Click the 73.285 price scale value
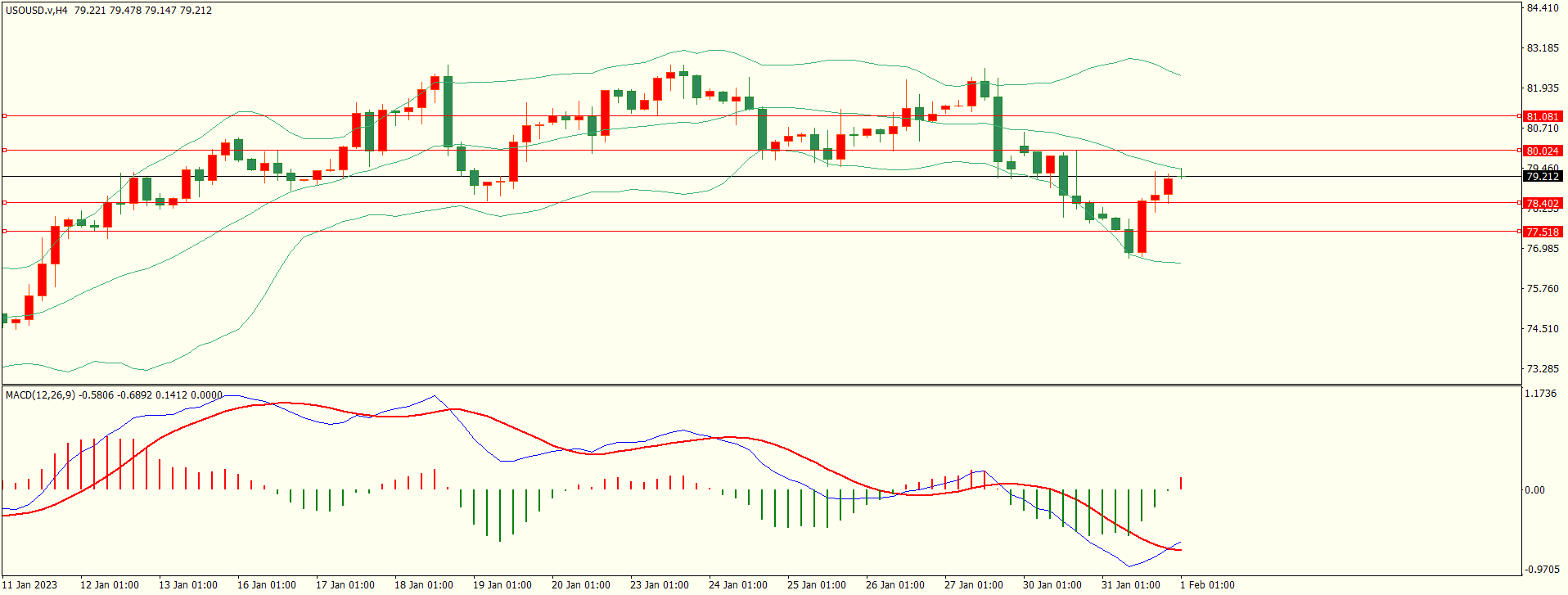 (1542, 368)
